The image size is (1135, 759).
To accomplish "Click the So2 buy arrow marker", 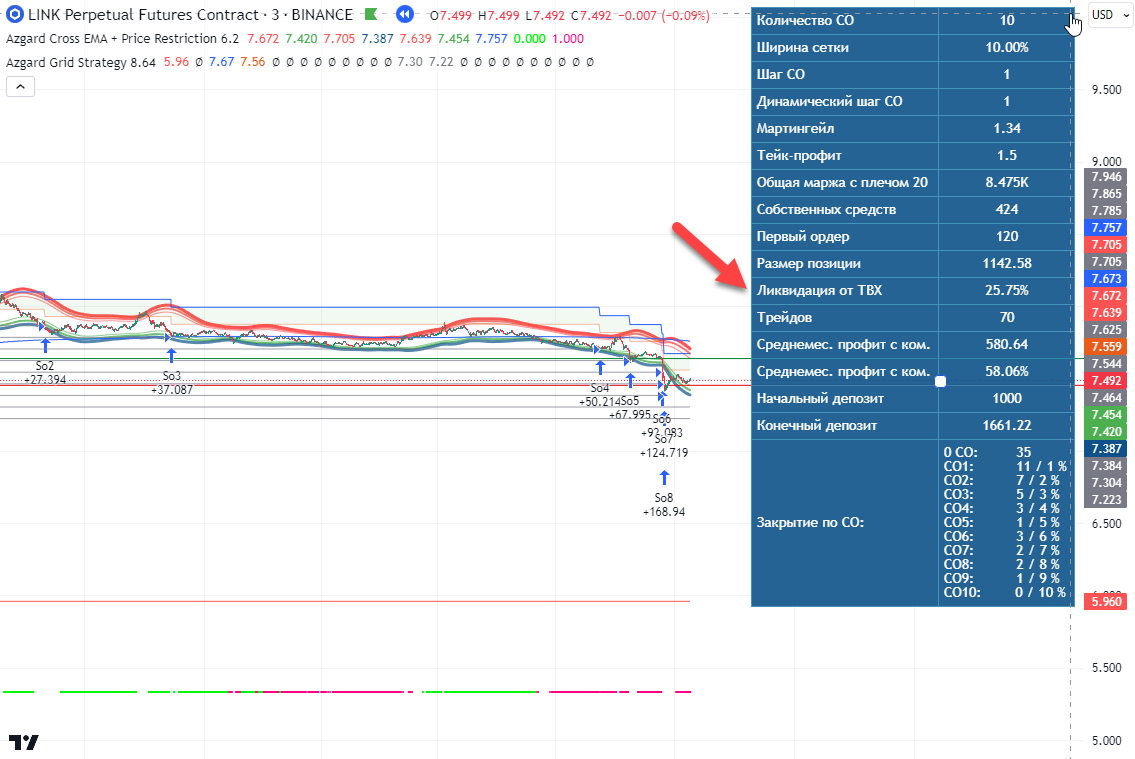I will [46, 344].
